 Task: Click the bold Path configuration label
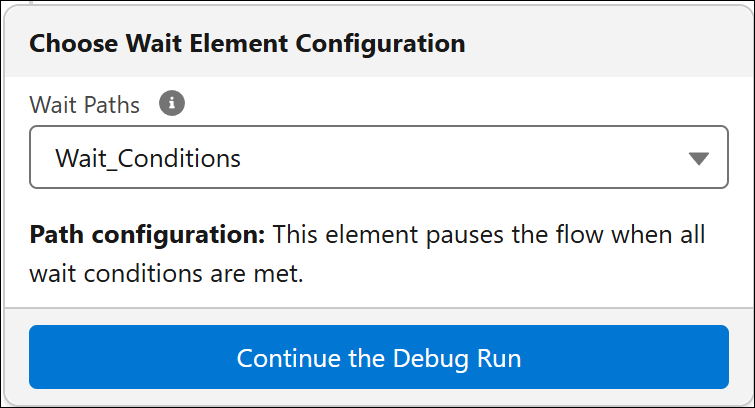pyautogui.click(x=147, y=235)
